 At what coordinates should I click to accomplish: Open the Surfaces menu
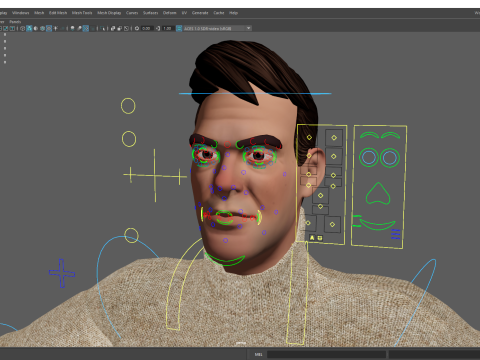(151, 13)
